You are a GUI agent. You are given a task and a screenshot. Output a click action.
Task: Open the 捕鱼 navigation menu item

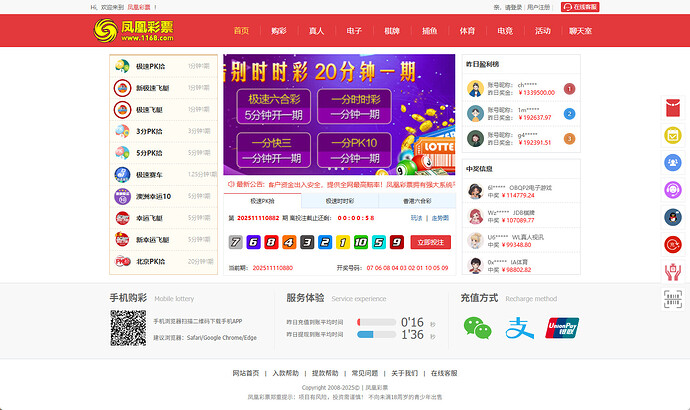point(429,31)
